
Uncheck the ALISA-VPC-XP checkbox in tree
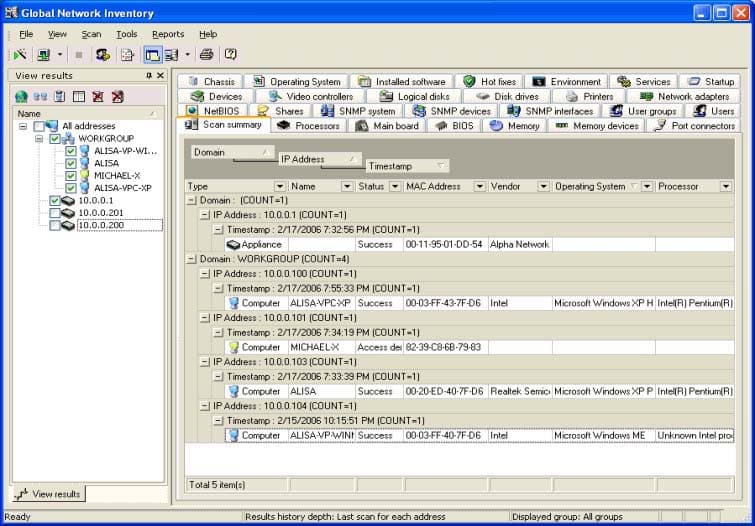[x=71, y=188]
